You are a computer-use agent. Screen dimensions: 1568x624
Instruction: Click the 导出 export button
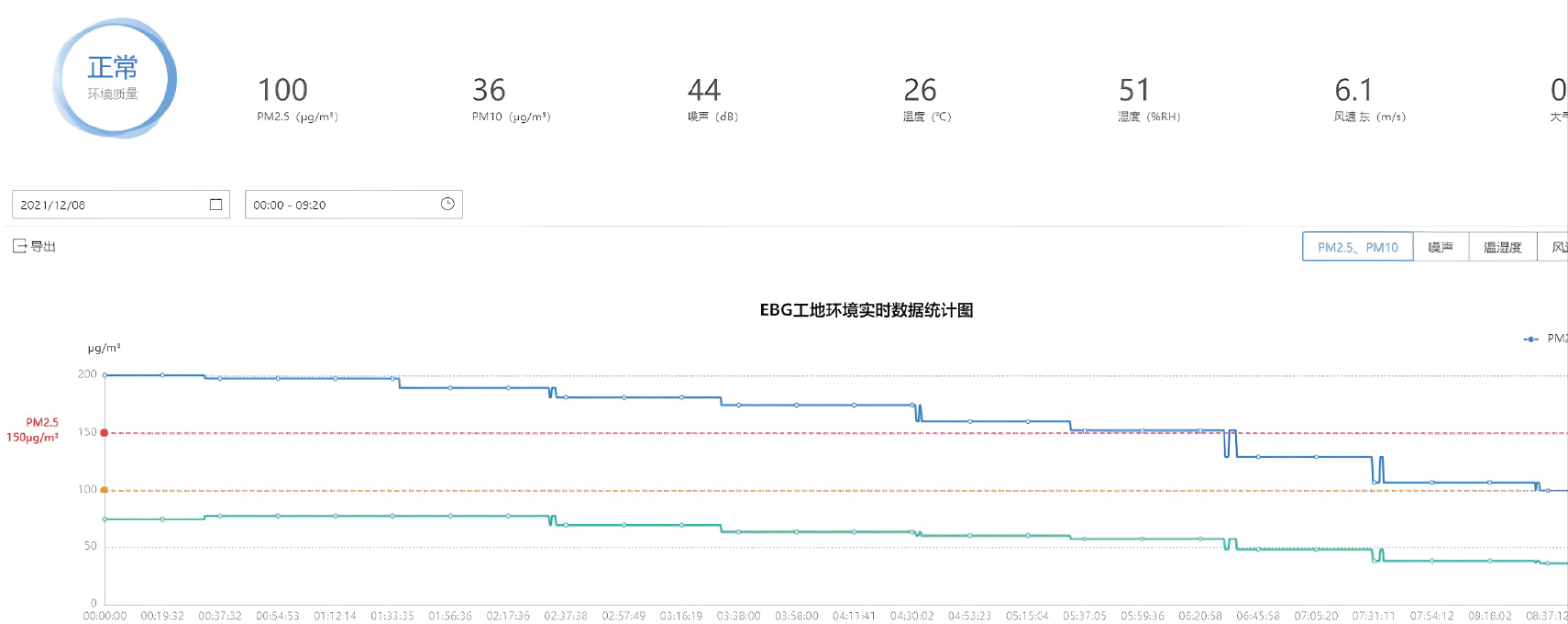point(34,246)
